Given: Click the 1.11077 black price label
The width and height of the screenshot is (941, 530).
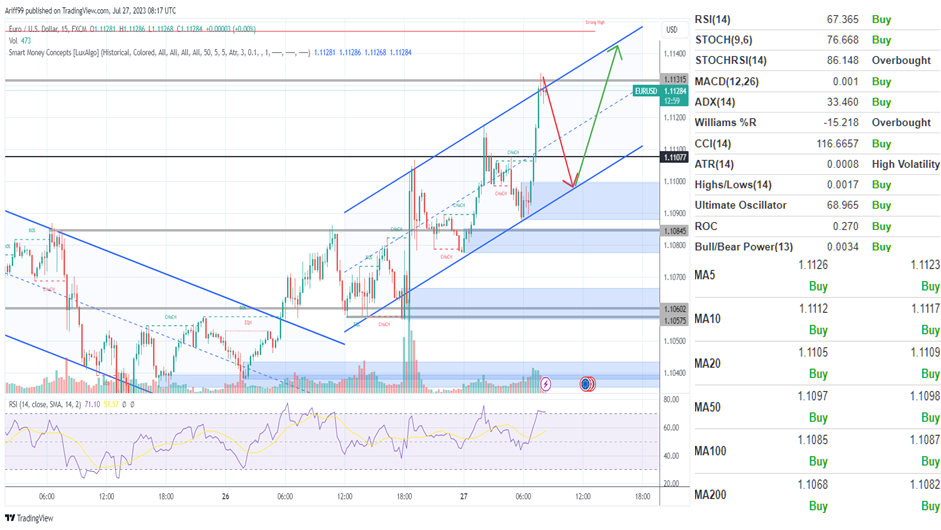Looking at the screenshot, I should 674,157.
